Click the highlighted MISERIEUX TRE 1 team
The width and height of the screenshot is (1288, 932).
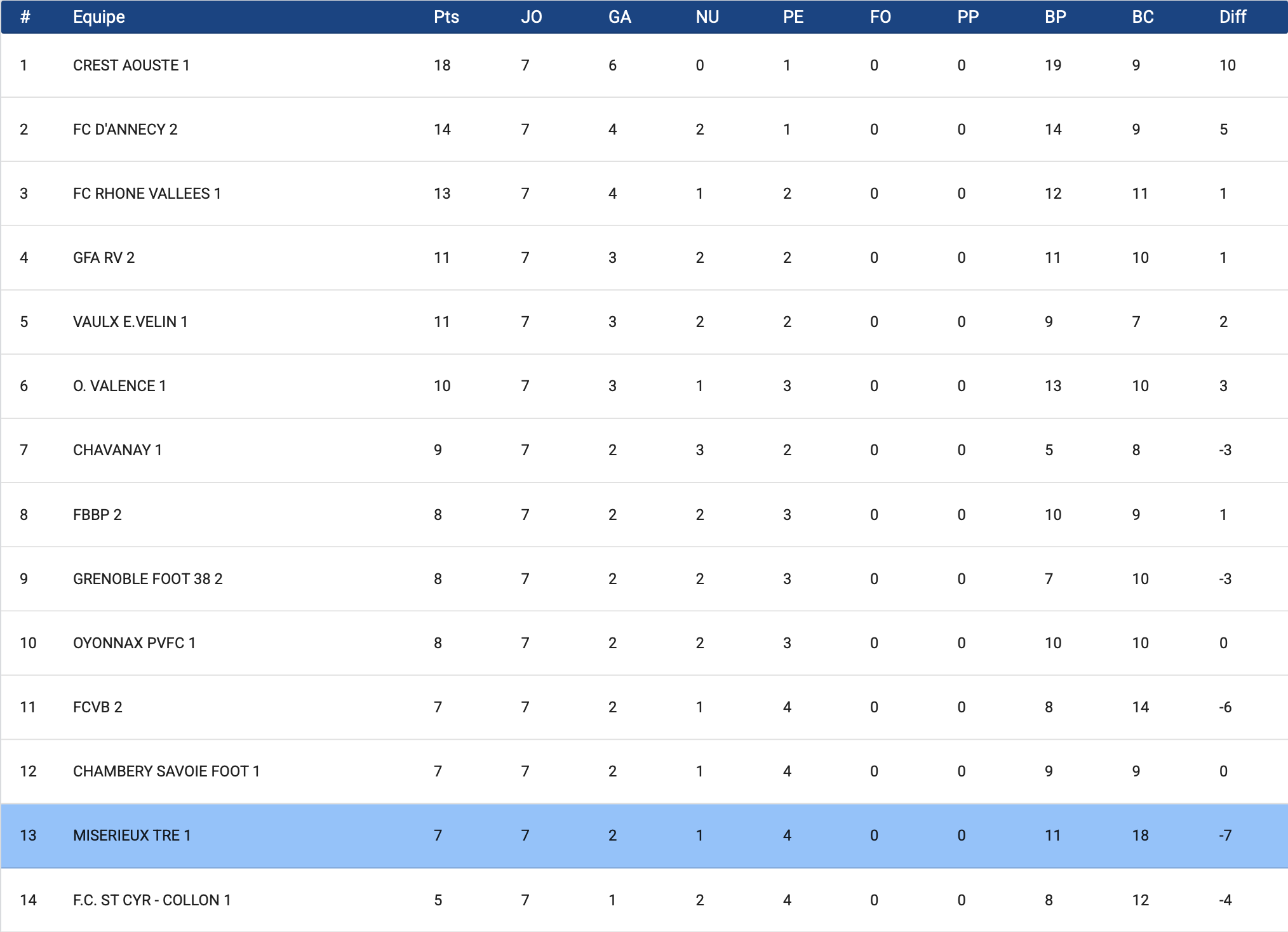pyautogui.click(x=131, y=835)
